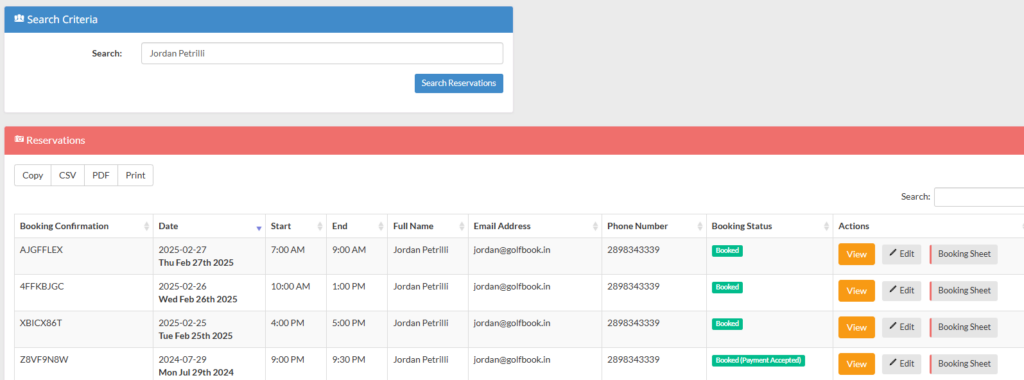Select confirmation code 4FFKBJGC
This screenshot has width=1024, height=380.
point(42,286)
